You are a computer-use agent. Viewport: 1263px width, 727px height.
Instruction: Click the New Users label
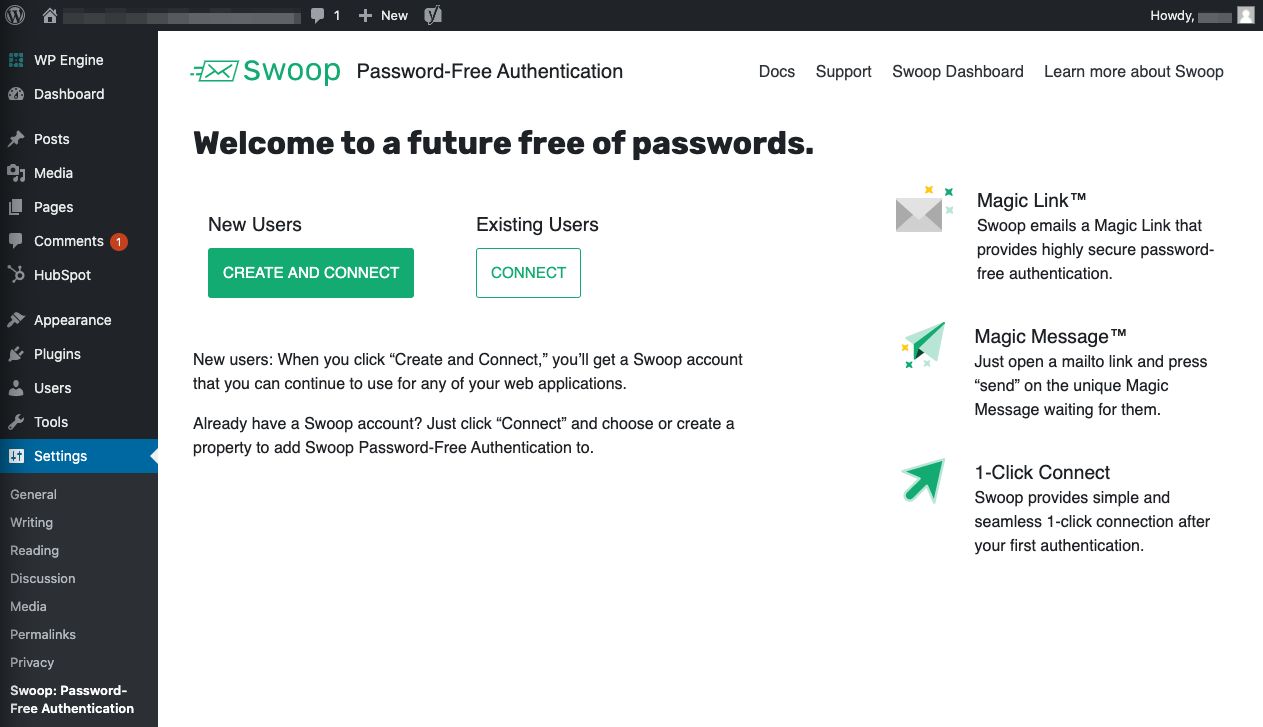click(255, 224)
